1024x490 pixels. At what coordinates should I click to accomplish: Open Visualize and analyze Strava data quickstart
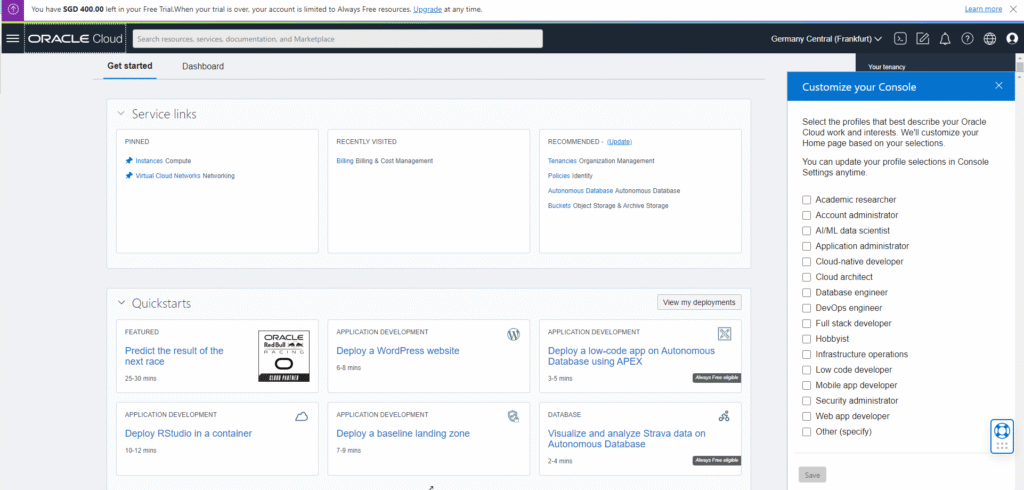tap(627, 438)
